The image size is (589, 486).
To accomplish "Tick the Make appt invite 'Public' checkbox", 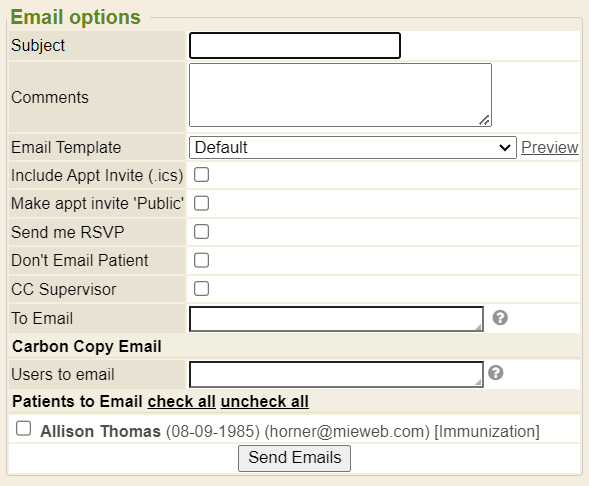I will (x=201, y=203).
